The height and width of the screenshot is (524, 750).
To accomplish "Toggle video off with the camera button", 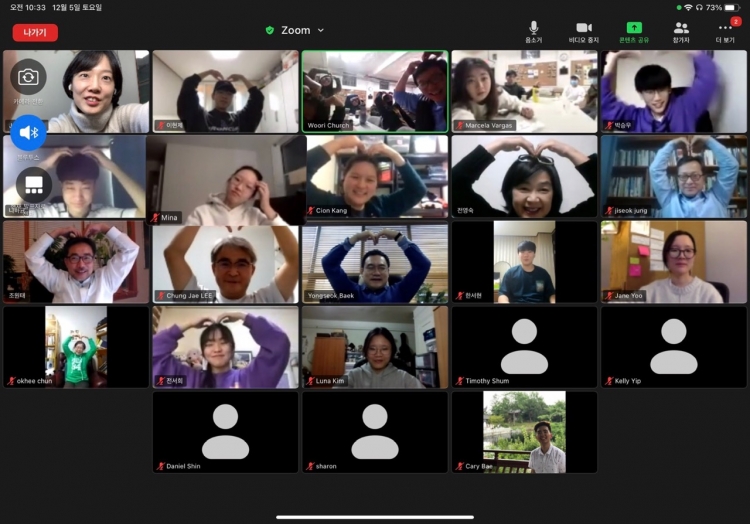I will tap(584, 28).
